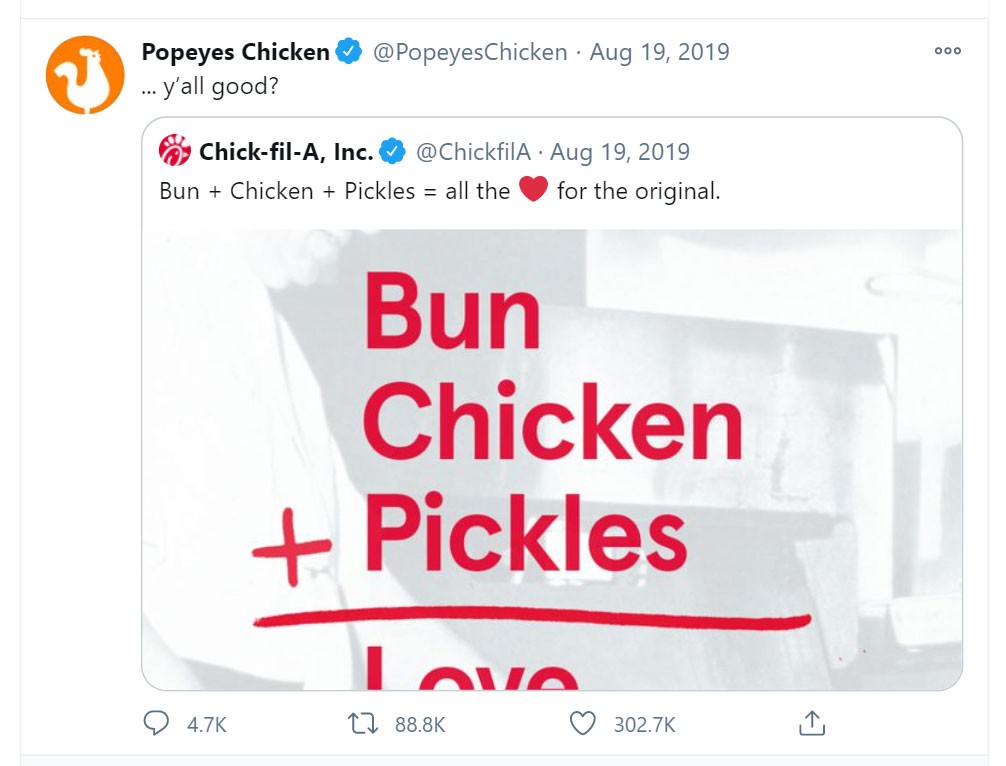Screen dimensions: 1006x766
Task: Click the @ChickfilA handle
Action: coord(472,153)
